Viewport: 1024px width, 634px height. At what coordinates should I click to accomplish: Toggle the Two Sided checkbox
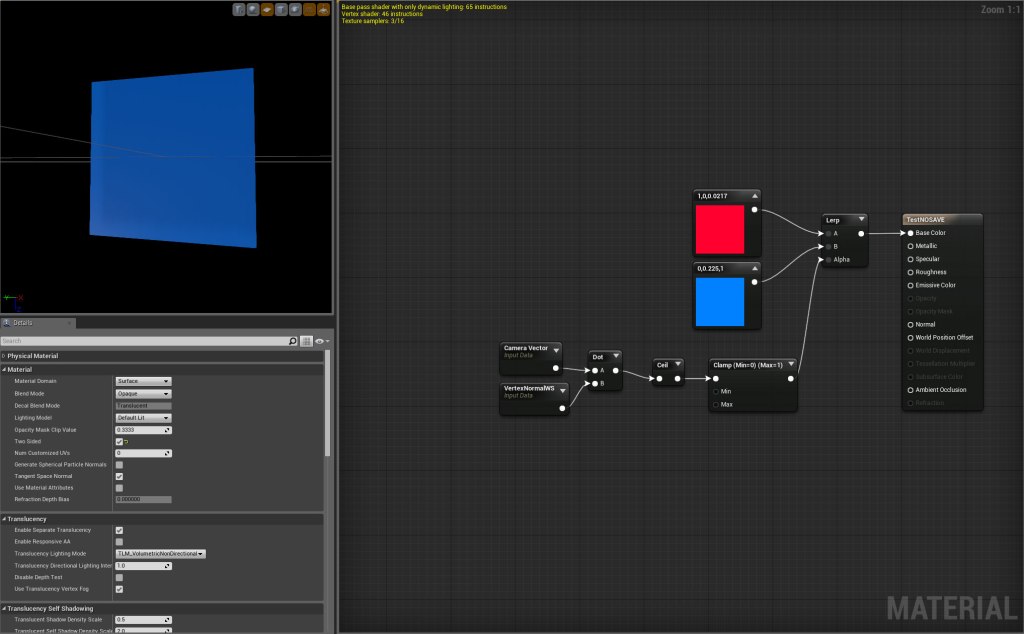coord(119,441)
